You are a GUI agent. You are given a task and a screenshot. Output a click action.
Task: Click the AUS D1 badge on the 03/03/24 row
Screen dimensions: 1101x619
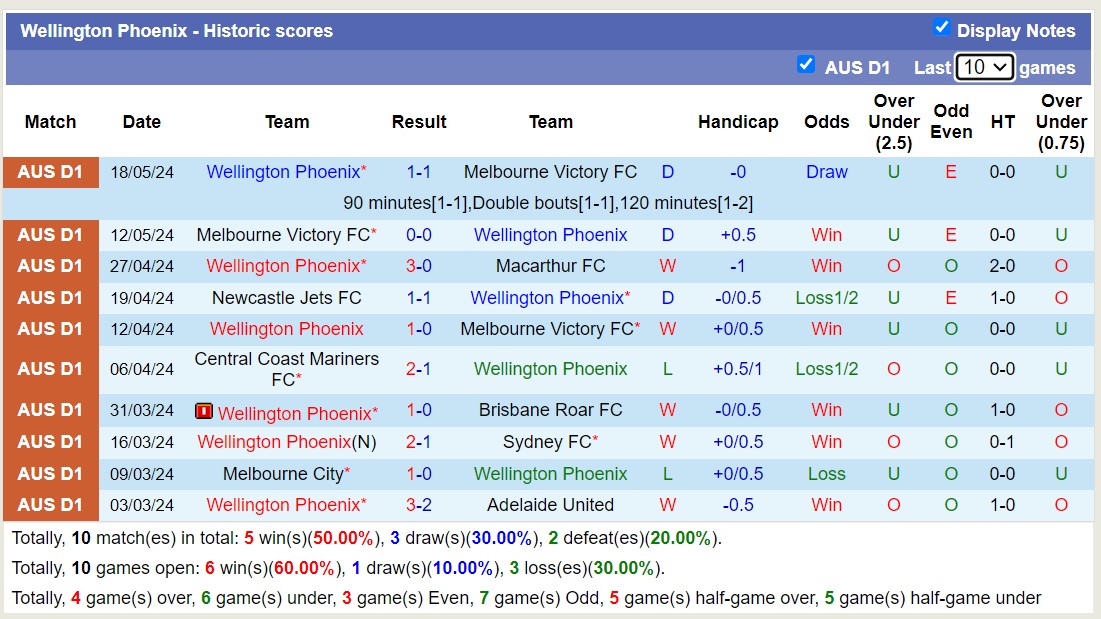point(50,505)
